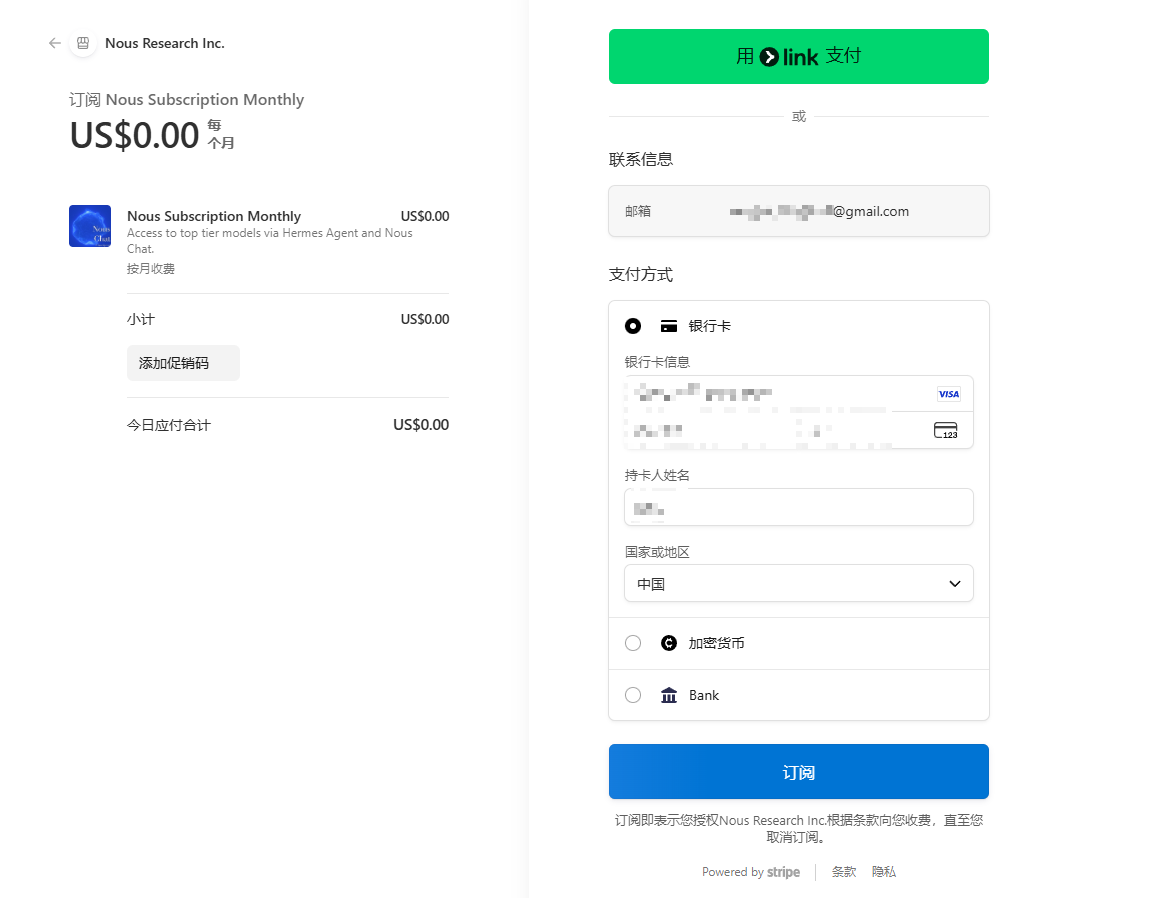
Task: Select the Bank payment radio button
Action: (x=633, y=695)
